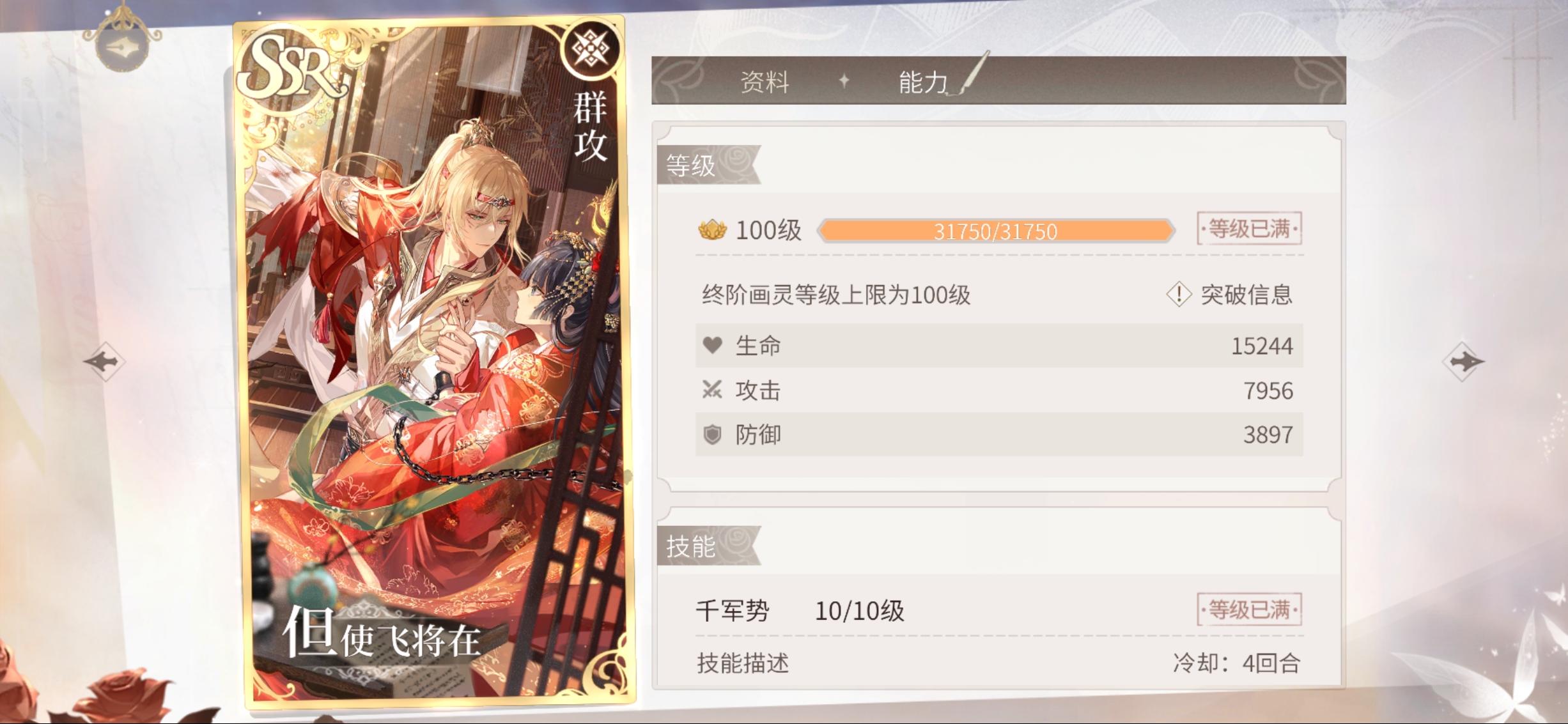The width and height of the screenshot is (1568, 724).
Task: Switch to the 能力 tab
Action: (x=923, y=82)
